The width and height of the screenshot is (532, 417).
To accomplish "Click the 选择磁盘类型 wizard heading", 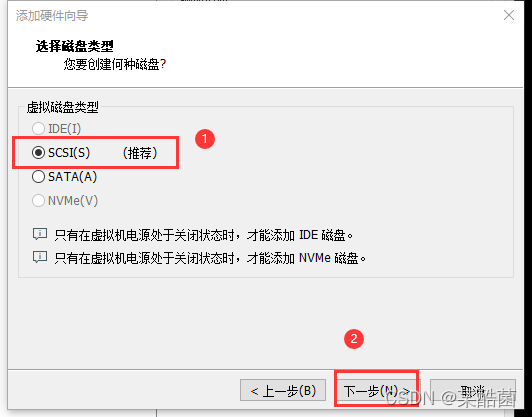I will (x=75, y=46).
